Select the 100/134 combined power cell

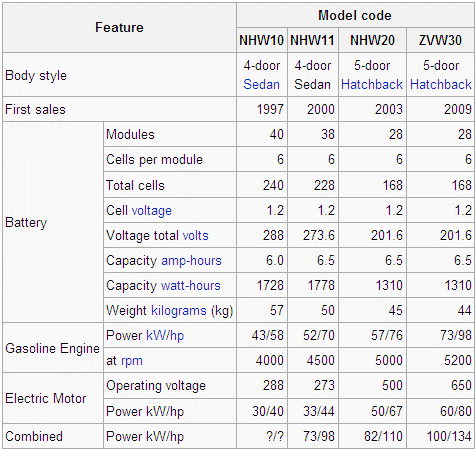440,436
